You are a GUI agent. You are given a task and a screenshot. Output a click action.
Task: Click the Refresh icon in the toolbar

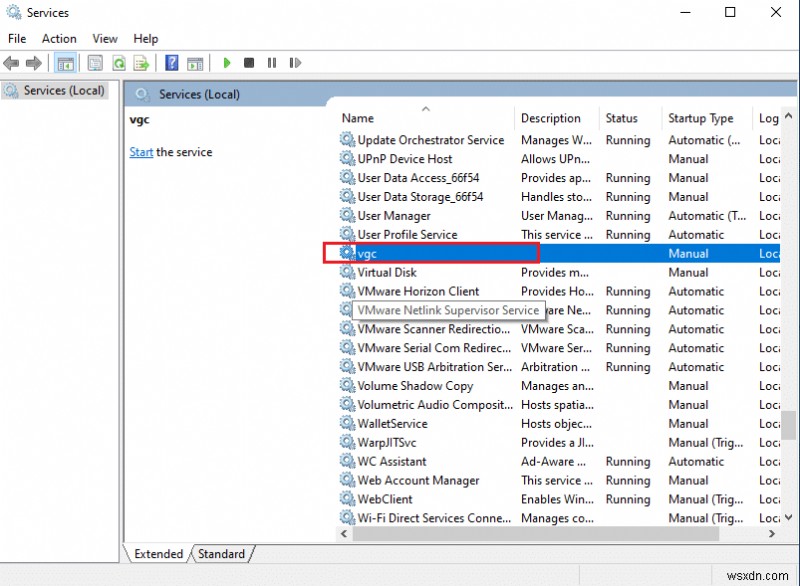118,63
